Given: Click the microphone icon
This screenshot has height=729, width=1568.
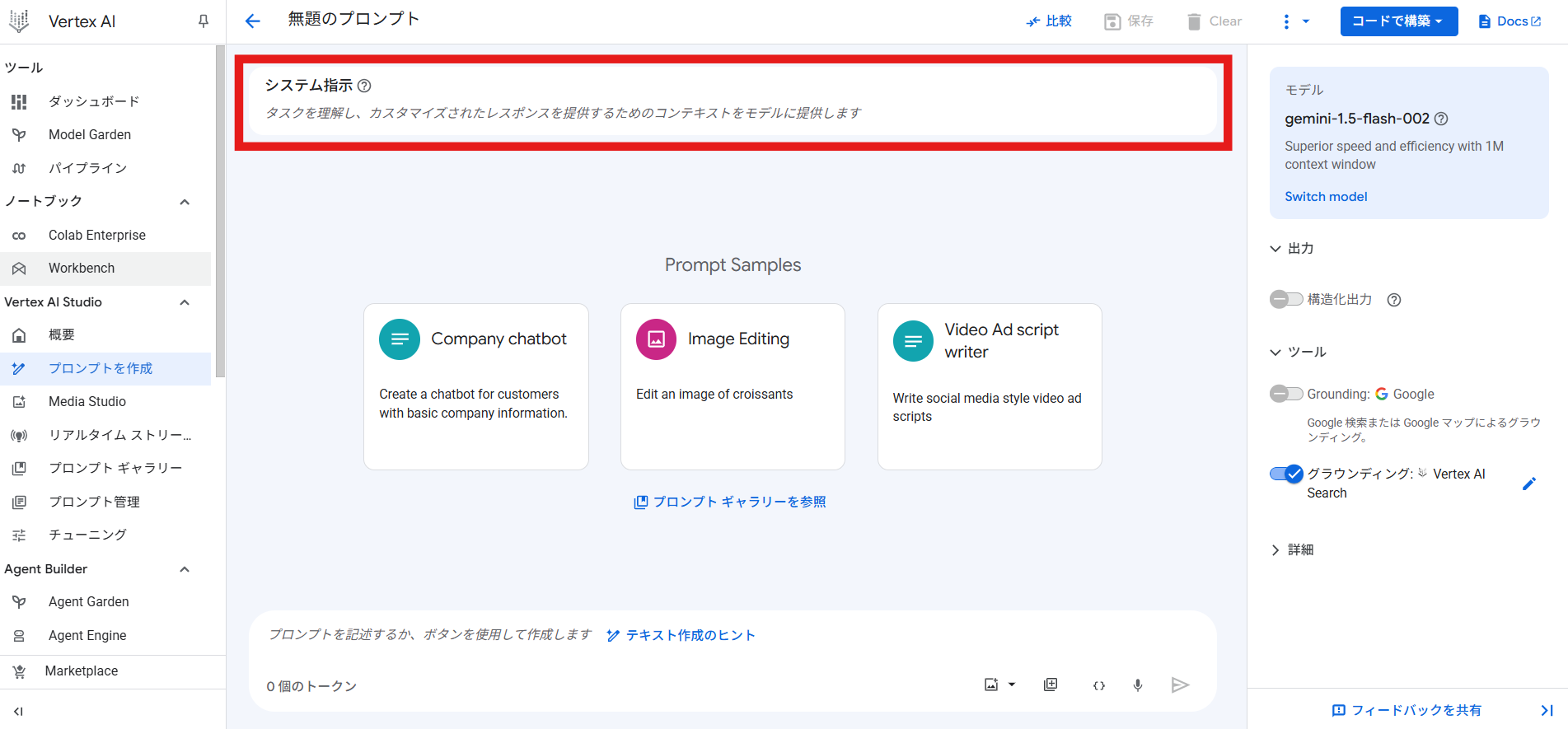Looking at the screenshot, I should point(1138,685).
